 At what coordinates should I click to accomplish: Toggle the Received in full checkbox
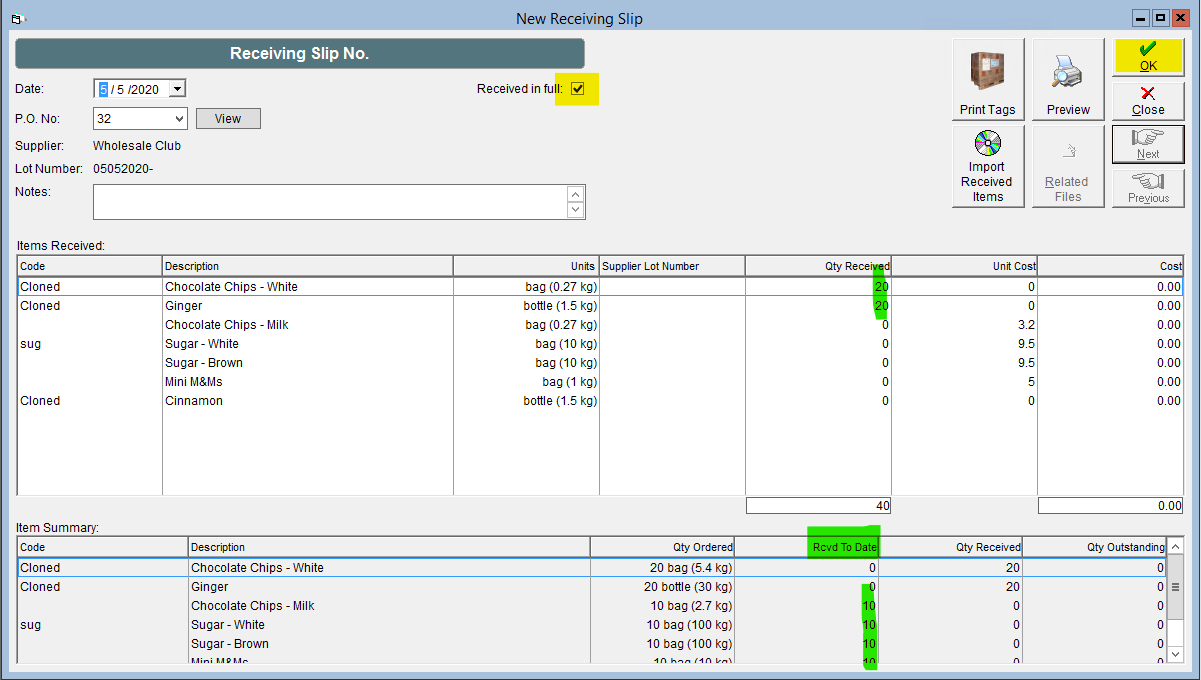(x=578, y=89)
